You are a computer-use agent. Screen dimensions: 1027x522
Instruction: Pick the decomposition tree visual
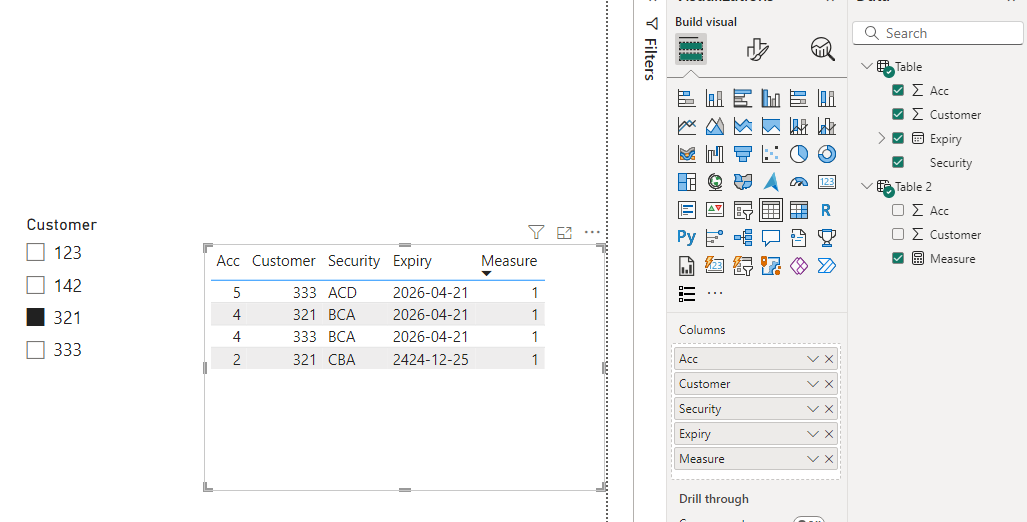(x=743, y=237)
